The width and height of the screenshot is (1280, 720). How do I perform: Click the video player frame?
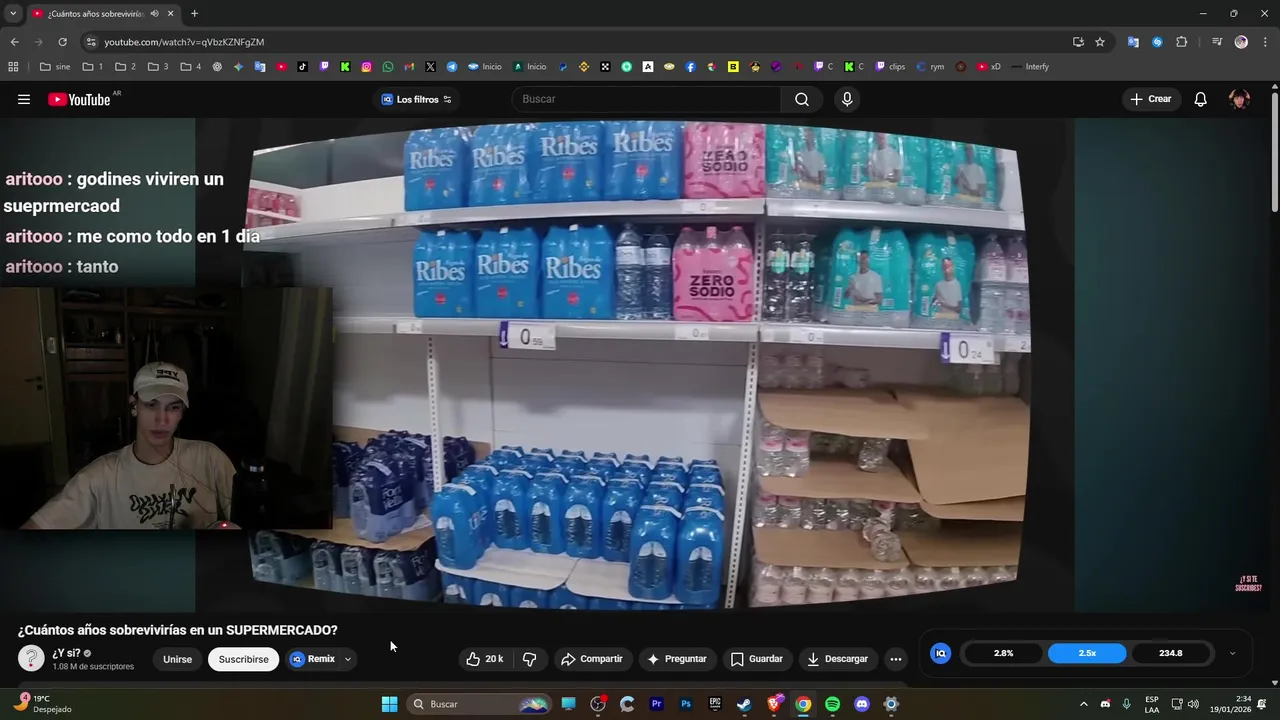click(635, 365)
